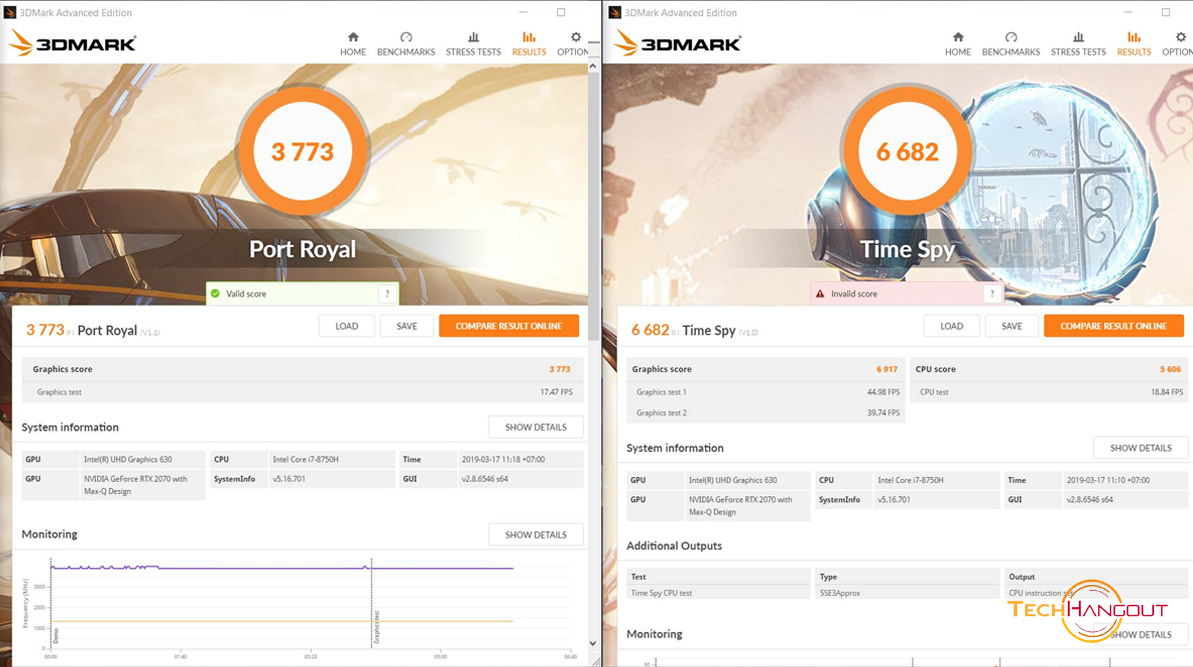Click the 3DMark title bar icon of the Port Royal window

tap(9, 12)
